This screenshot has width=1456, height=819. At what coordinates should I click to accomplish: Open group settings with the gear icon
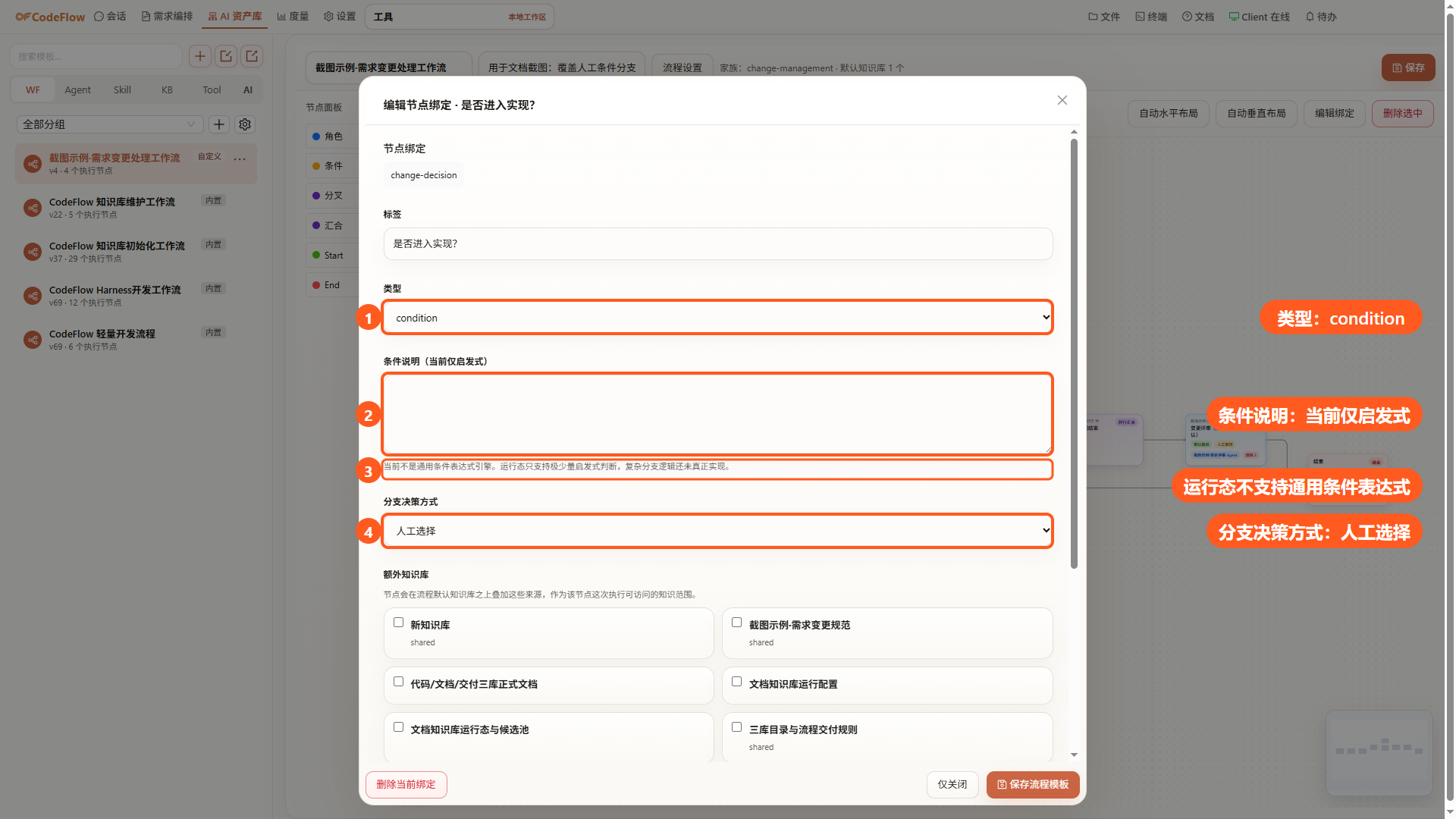click(x=245, y=124)
